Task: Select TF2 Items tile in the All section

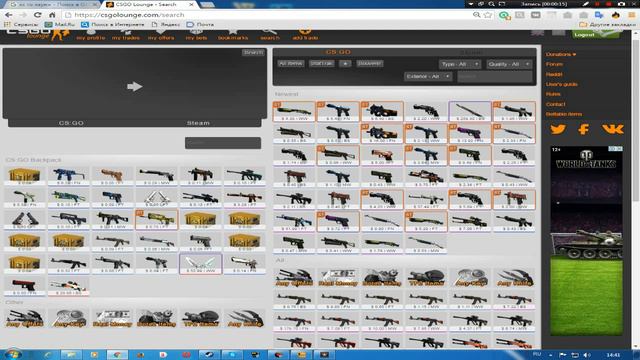Action: 426,277
